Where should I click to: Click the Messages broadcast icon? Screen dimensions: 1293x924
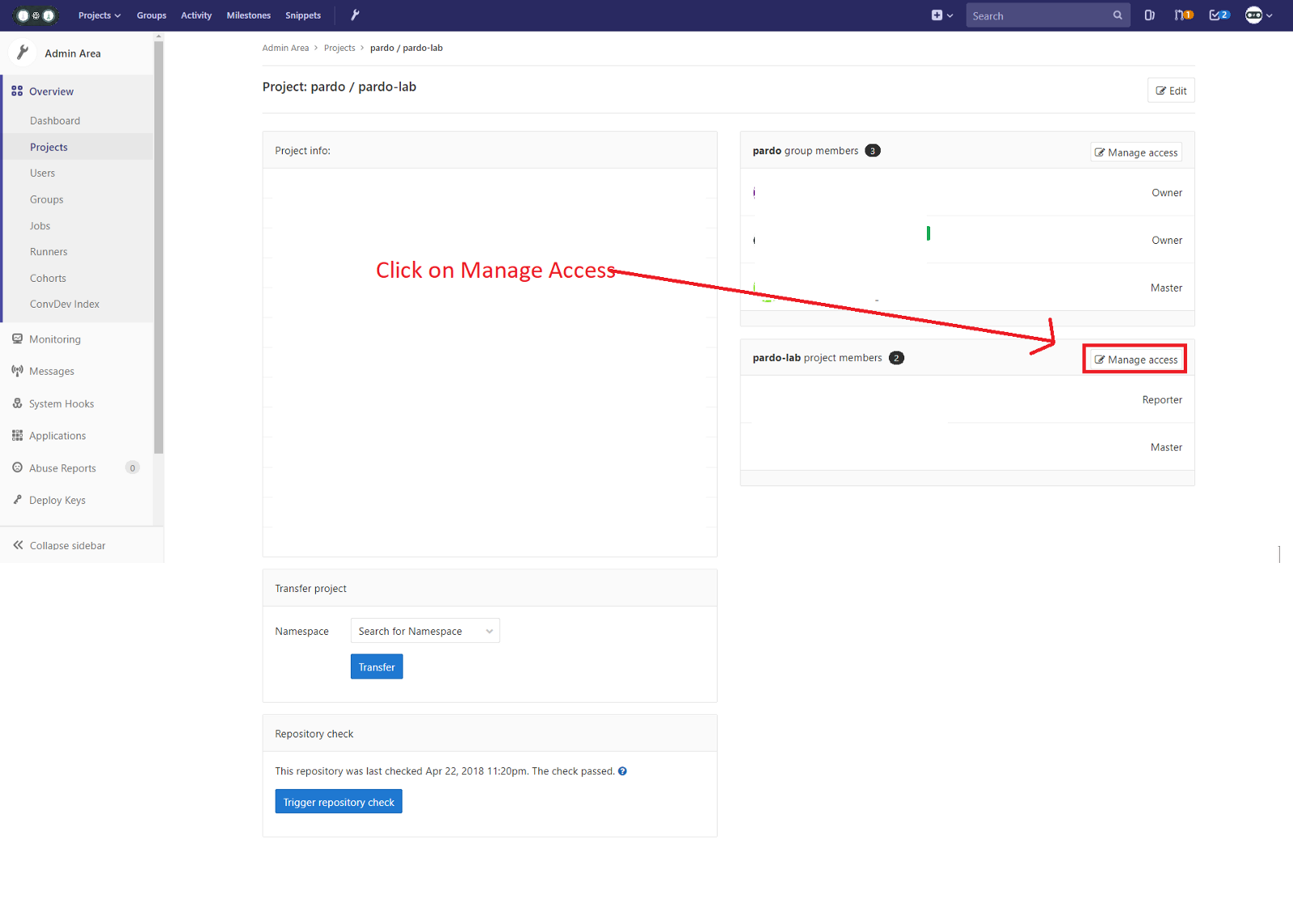(x=17, y=371)
